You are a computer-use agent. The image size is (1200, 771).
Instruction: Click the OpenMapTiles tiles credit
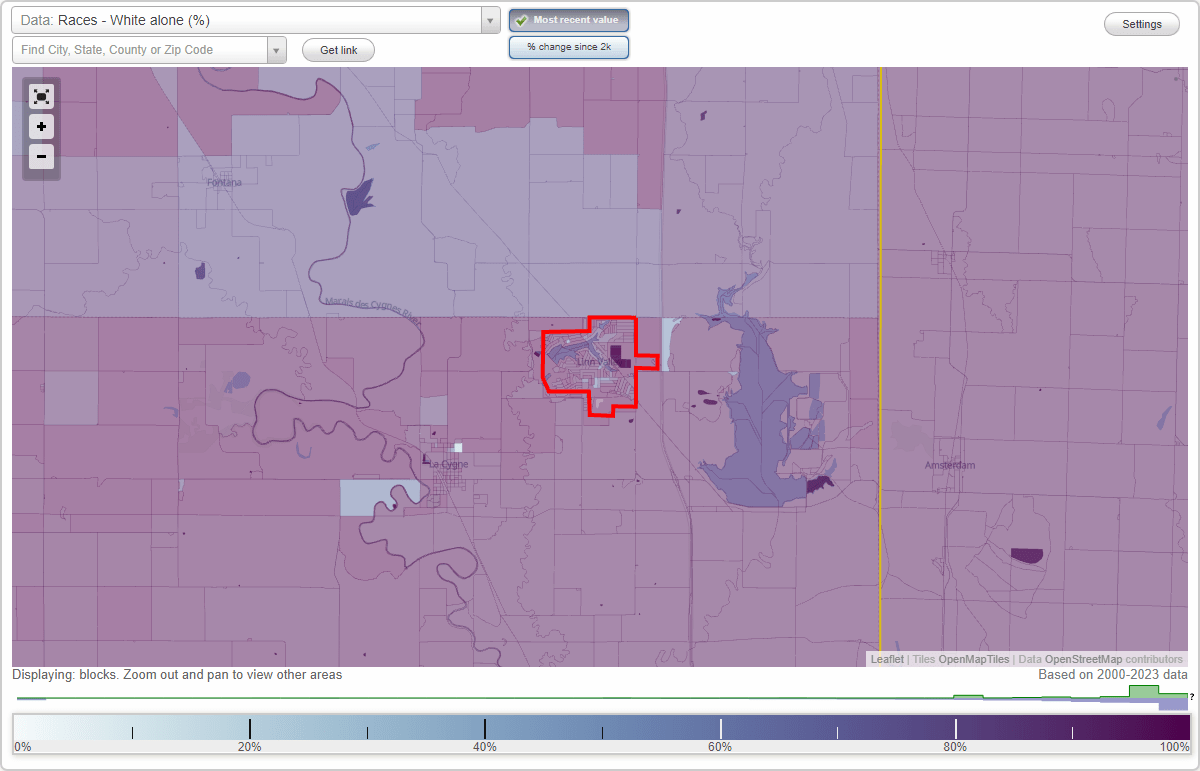pyautogui.click(x=971, y=659)
